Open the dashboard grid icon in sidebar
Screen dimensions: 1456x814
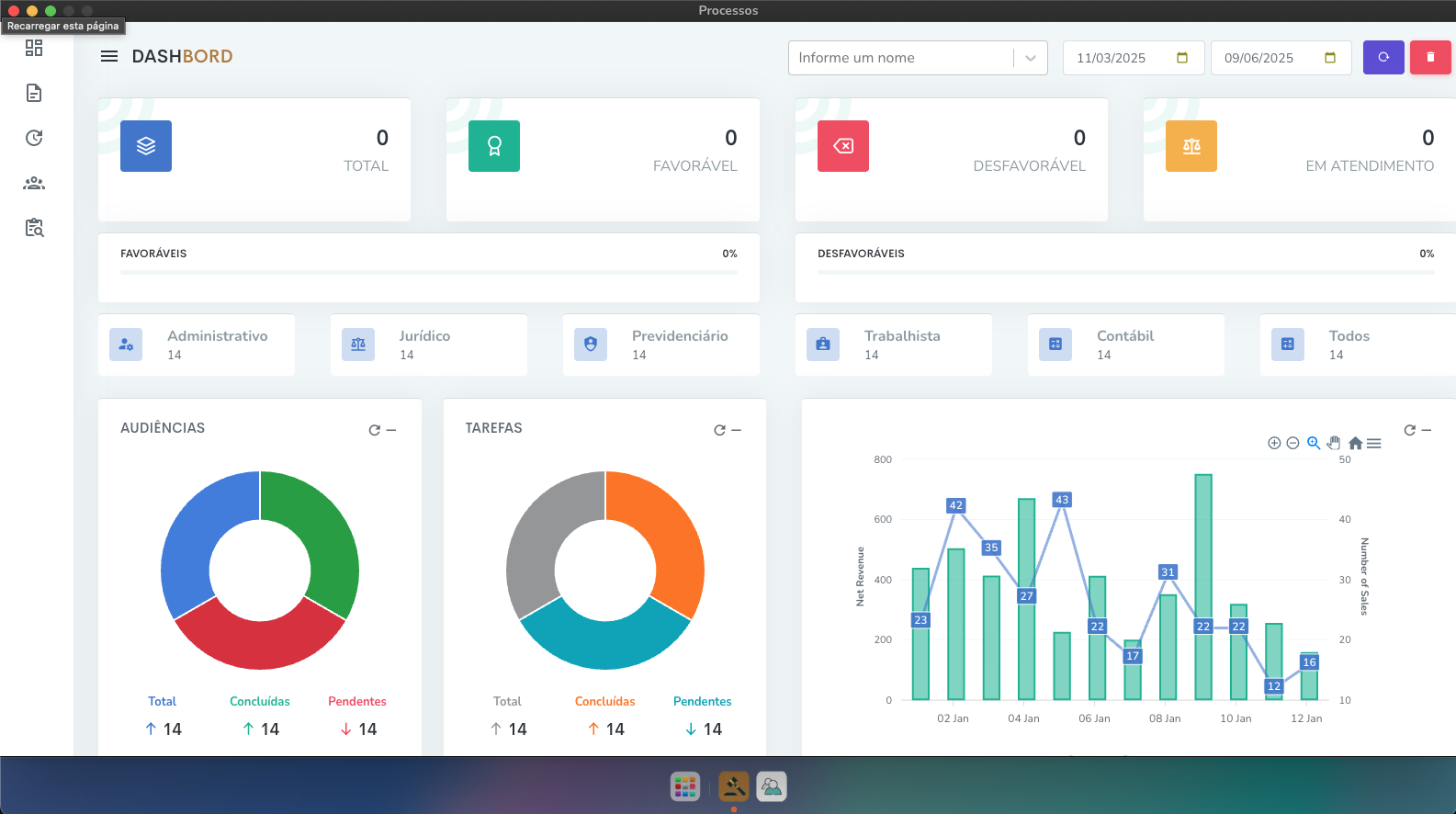(x=34, y=48)
